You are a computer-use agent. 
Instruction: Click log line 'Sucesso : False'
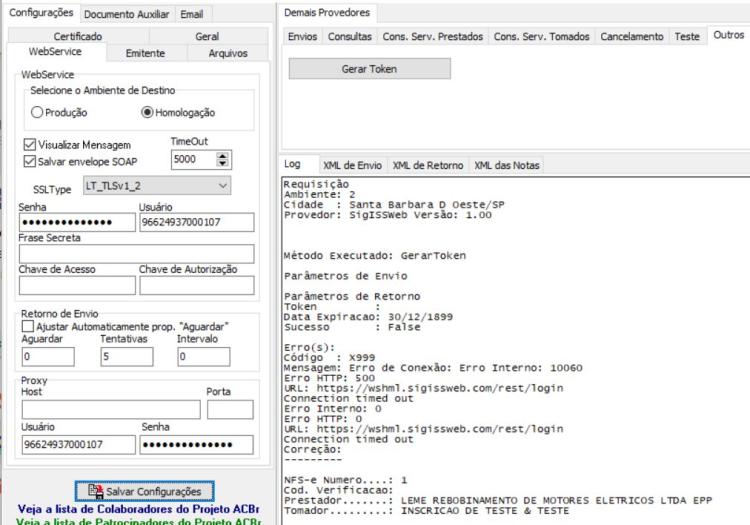click(x=352, y=327)
